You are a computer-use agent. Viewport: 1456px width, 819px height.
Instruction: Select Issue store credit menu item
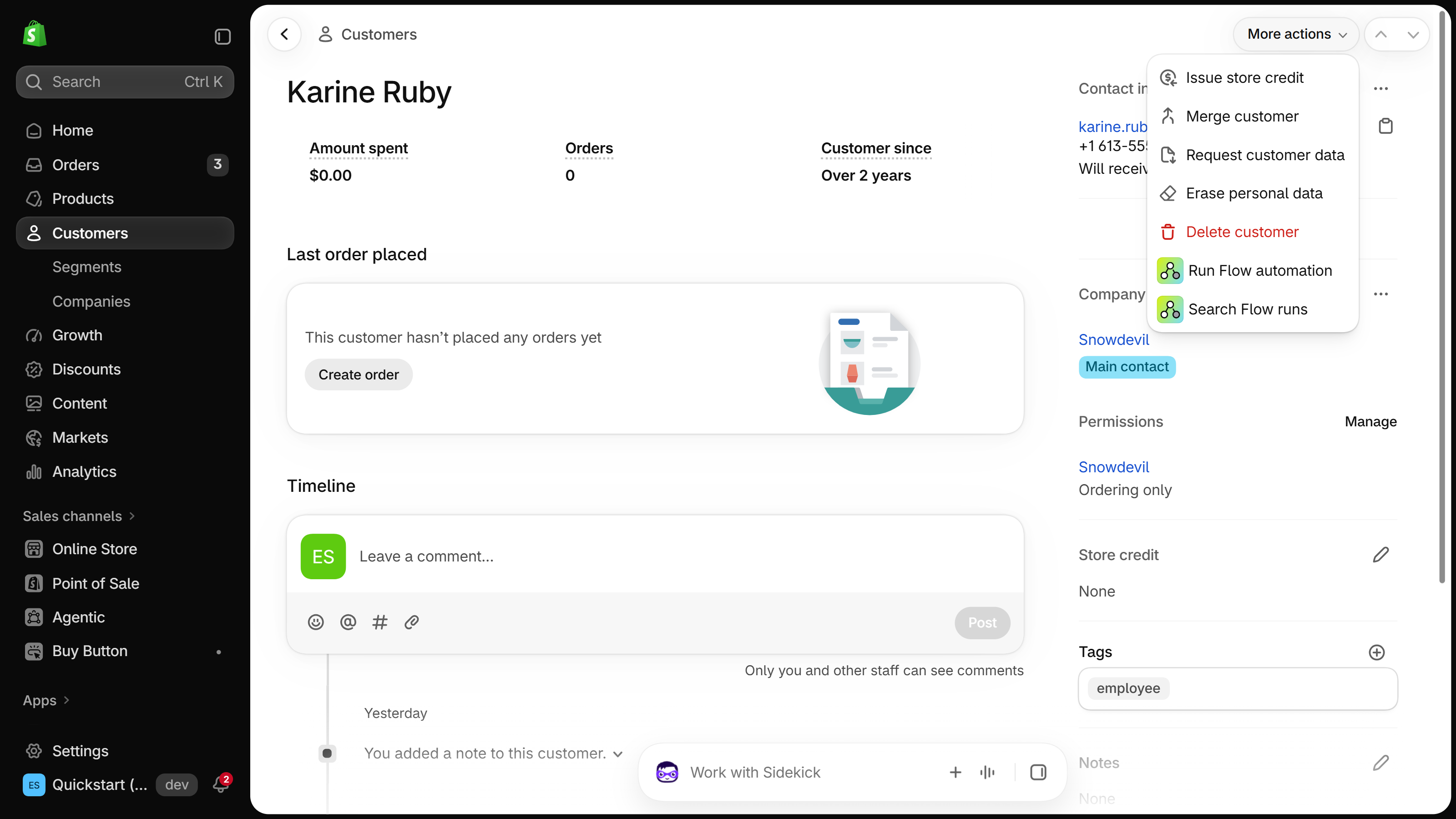click(x=1253, y=77)
